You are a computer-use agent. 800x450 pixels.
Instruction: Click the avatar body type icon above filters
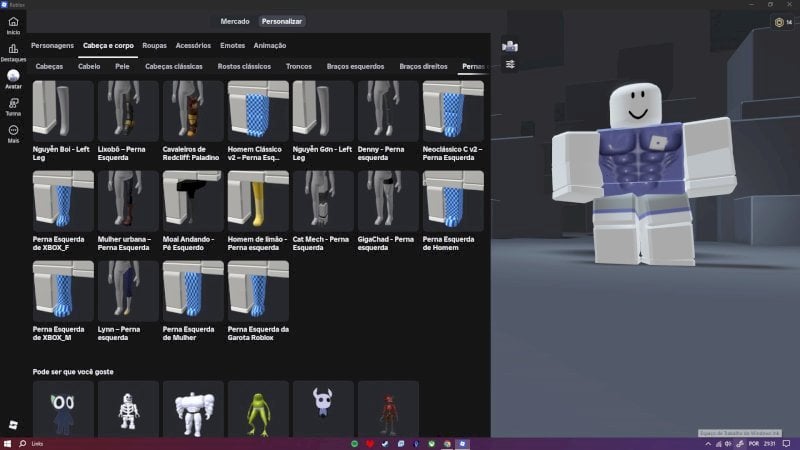point(510,46)
